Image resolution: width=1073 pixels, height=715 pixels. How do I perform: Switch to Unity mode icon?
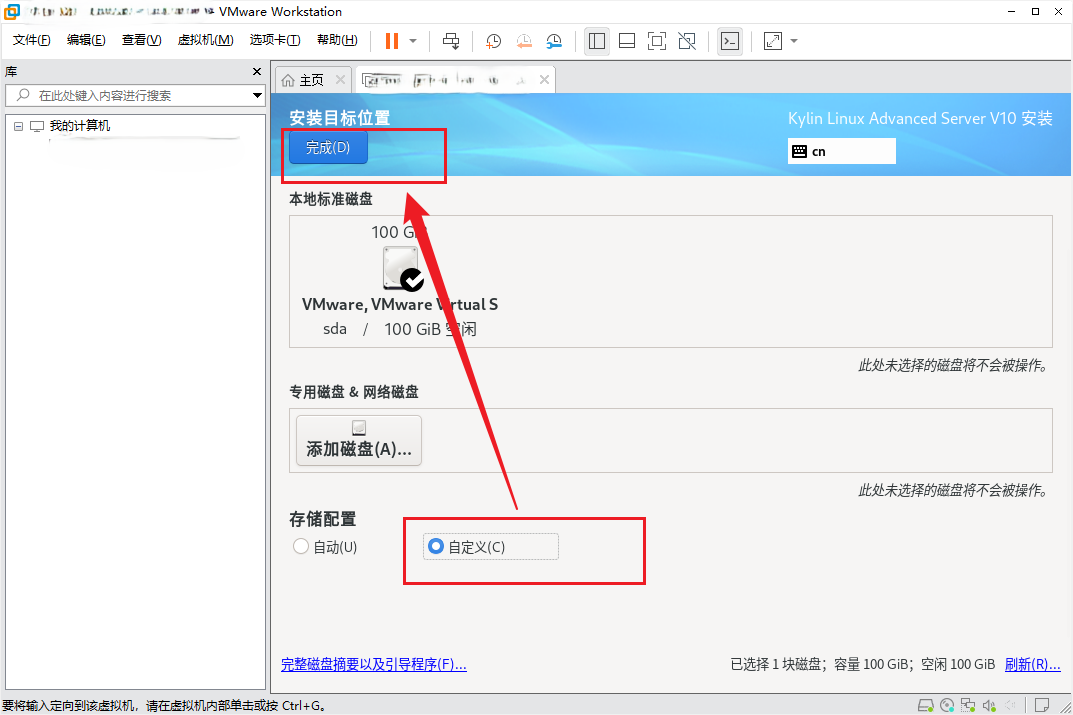coord(687,41)
